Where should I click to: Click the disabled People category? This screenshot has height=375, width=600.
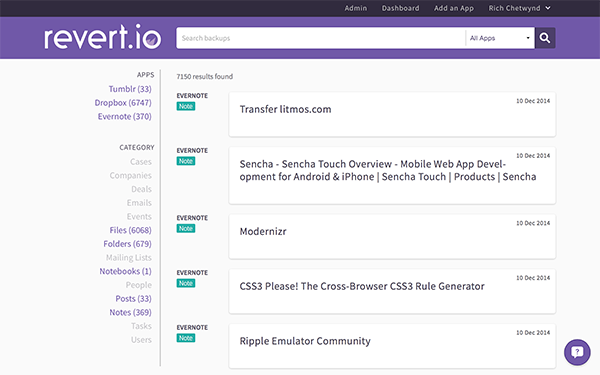coord(139,285)
